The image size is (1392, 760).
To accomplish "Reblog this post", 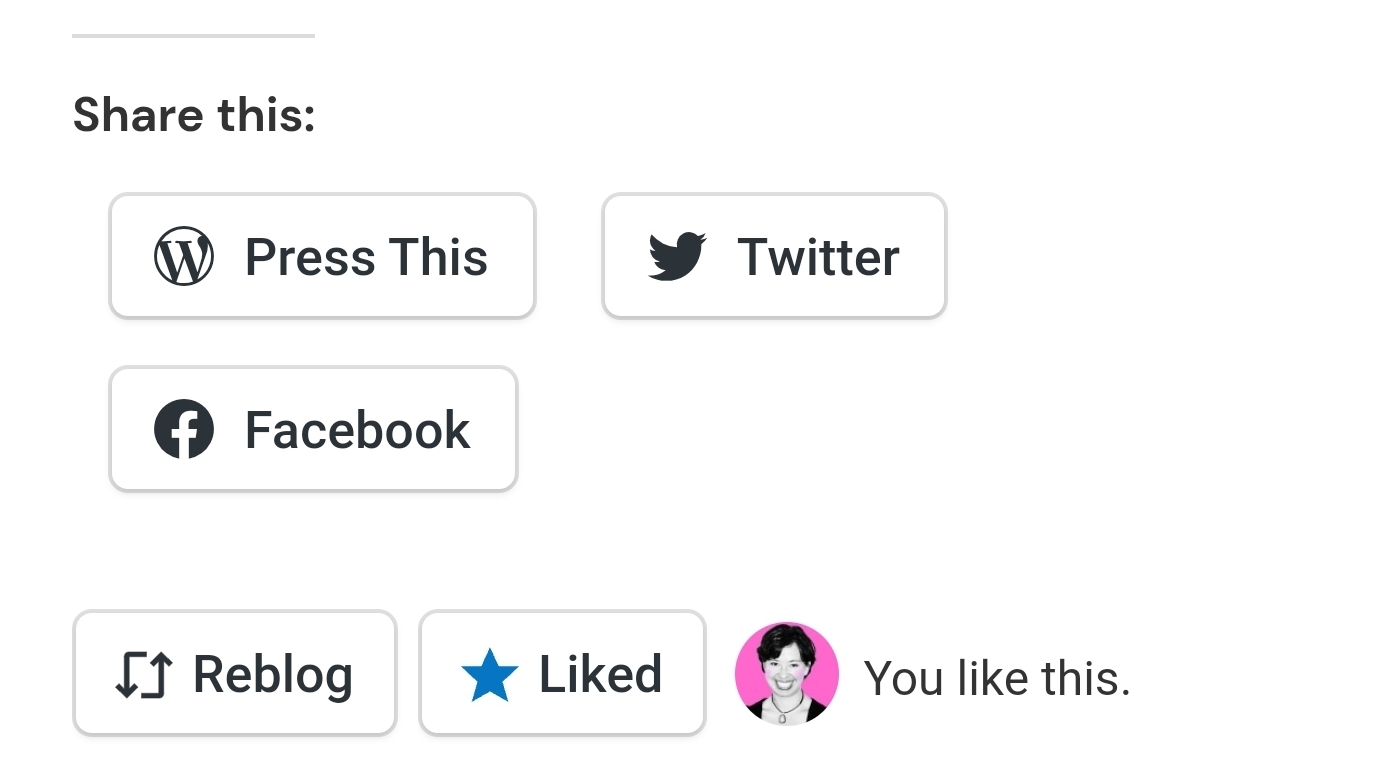I will coord(235,674).
